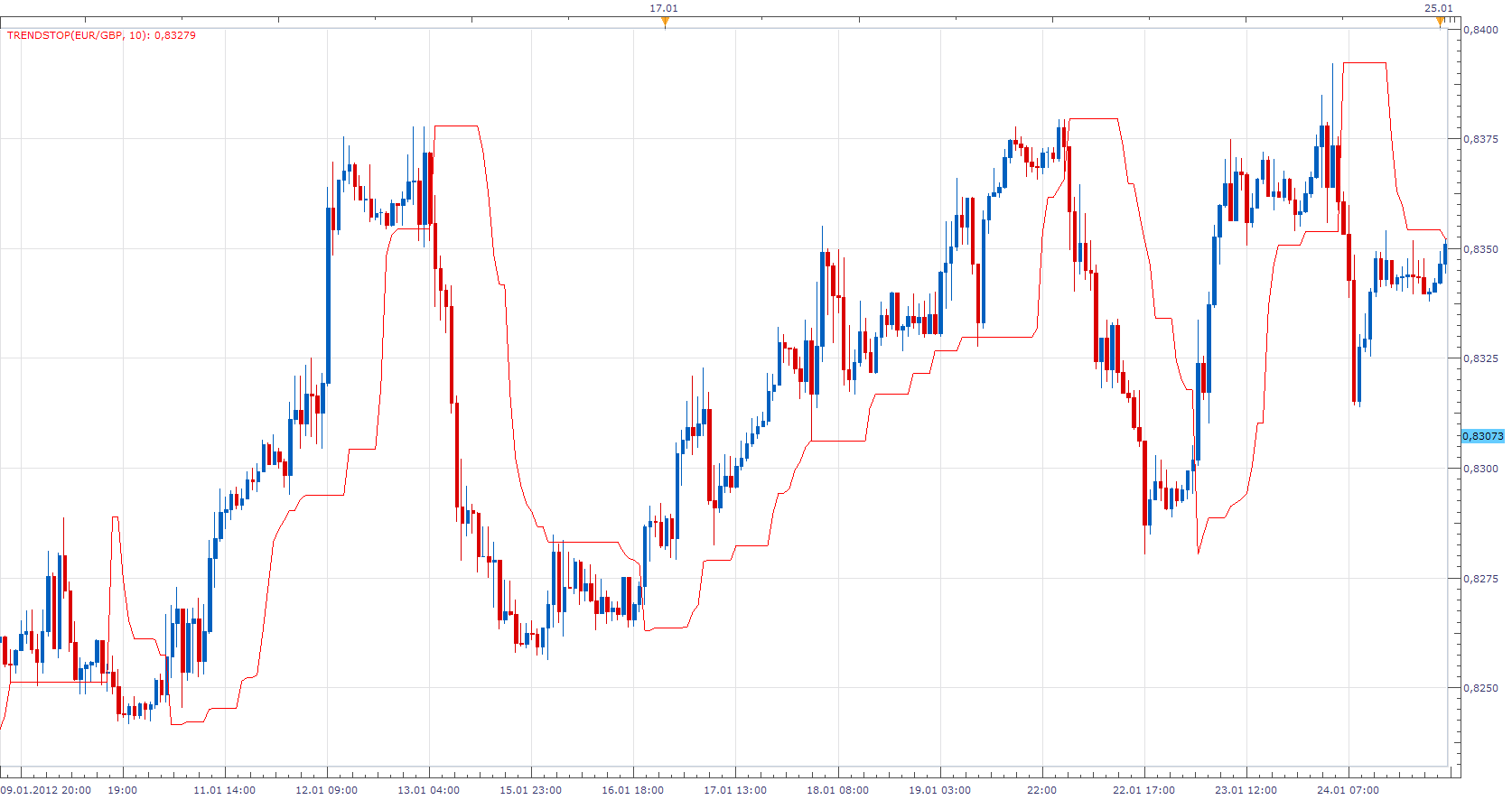Click the 25.01 date text at top

tap(1439, 8)
